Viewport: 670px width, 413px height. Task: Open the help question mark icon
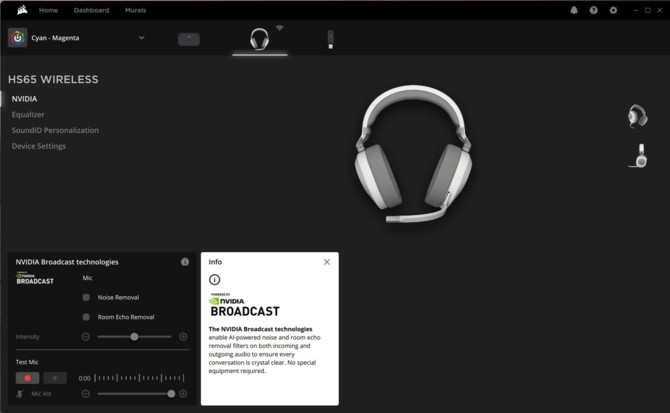coord(594,10)
